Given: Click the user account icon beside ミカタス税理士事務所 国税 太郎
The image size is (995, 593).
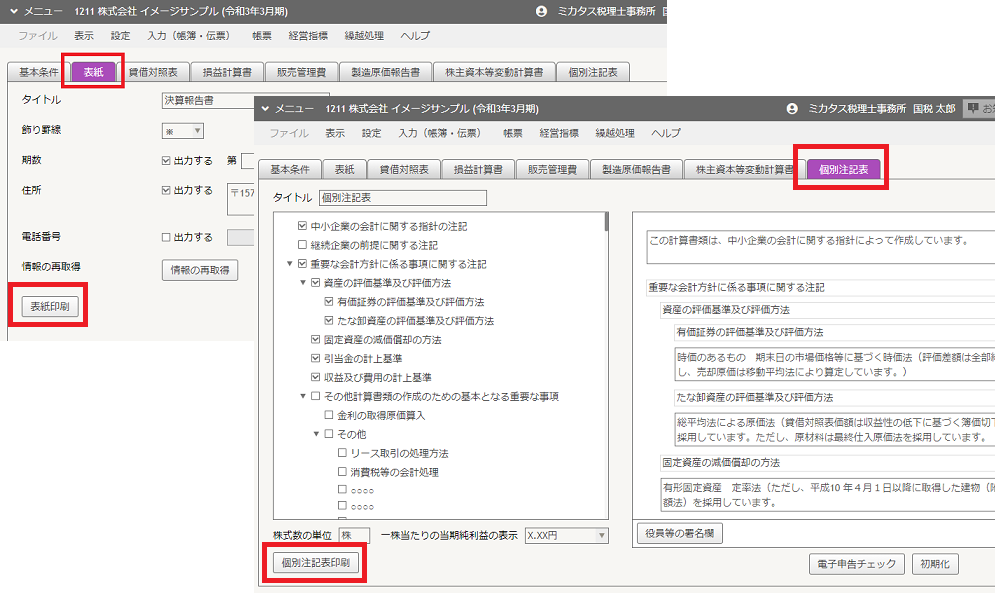Looking at the screenshot, I should coord(791,109).
